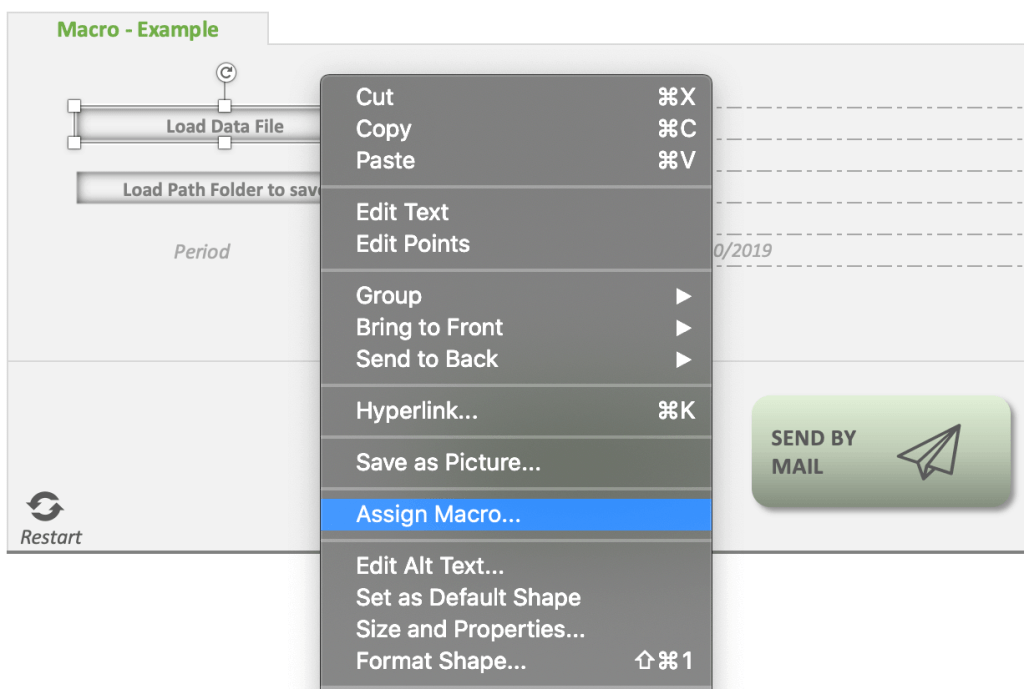Expand the Group submenu arrow
The height and width of the screenshot is (689, 1024).
click(x=683, y=296)
